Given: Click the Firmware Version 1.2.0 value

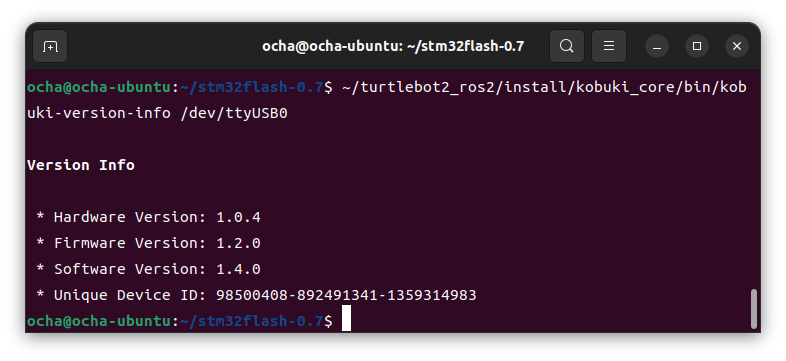Looking at the screenshot, I should tap(238, 244).
